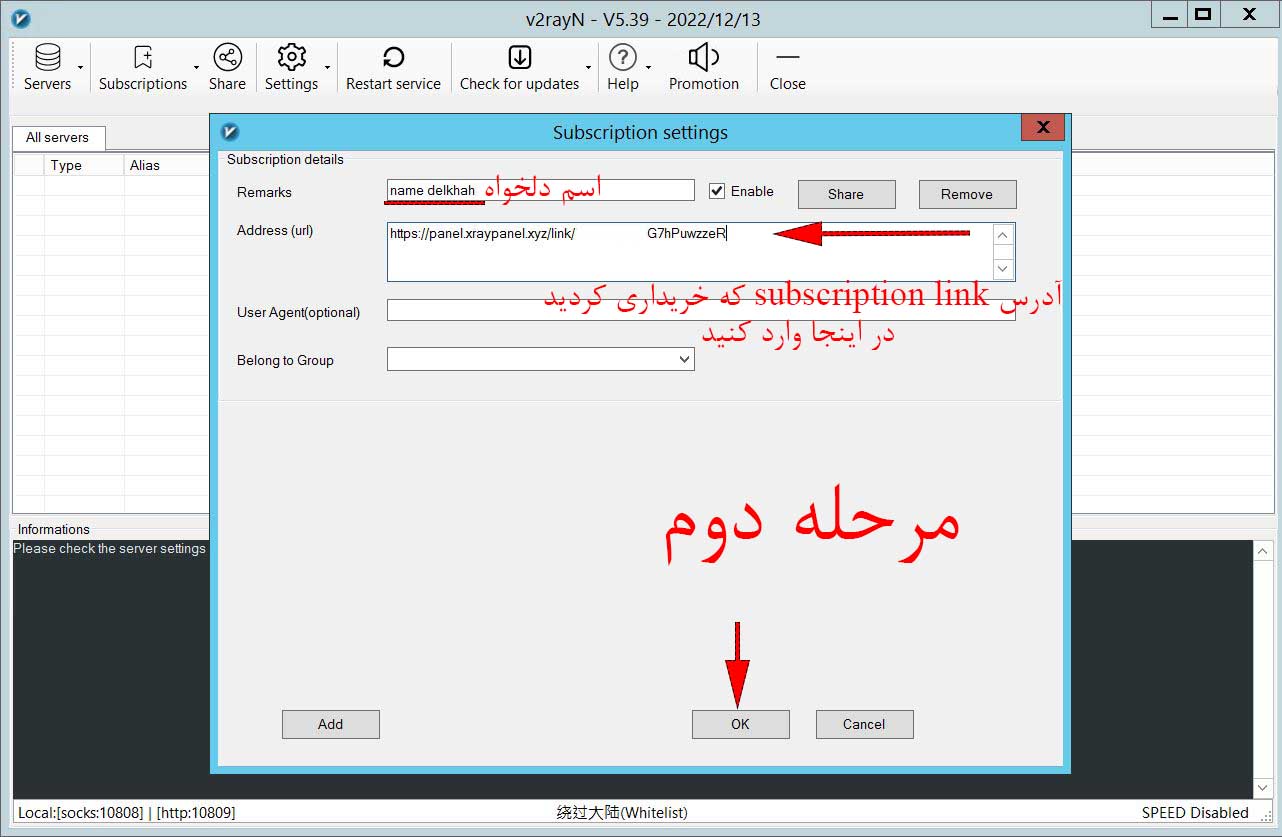Open the Subscriptions toolbar icon
The image size is (1282, 837).
[143, 57]
